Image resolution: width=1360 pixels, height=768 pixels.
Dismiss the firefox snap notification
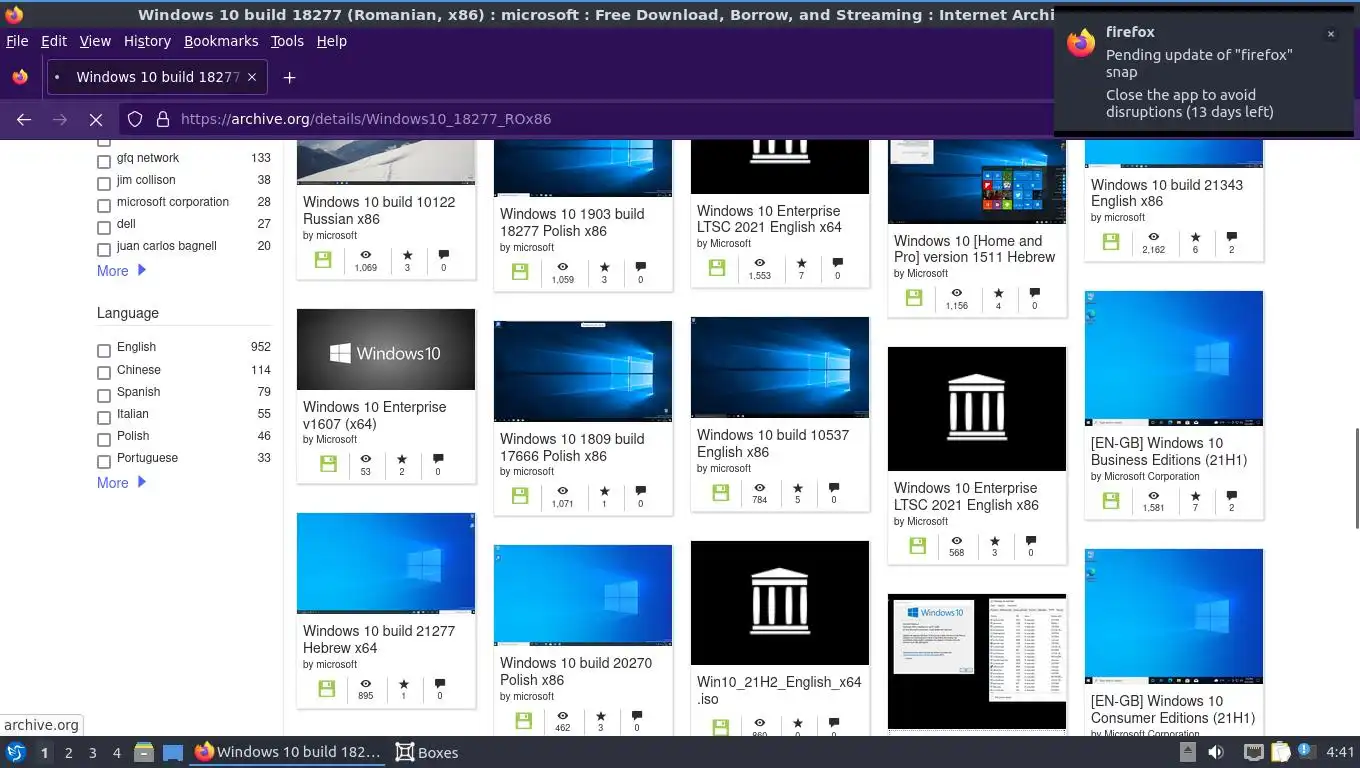(1330, 34)
